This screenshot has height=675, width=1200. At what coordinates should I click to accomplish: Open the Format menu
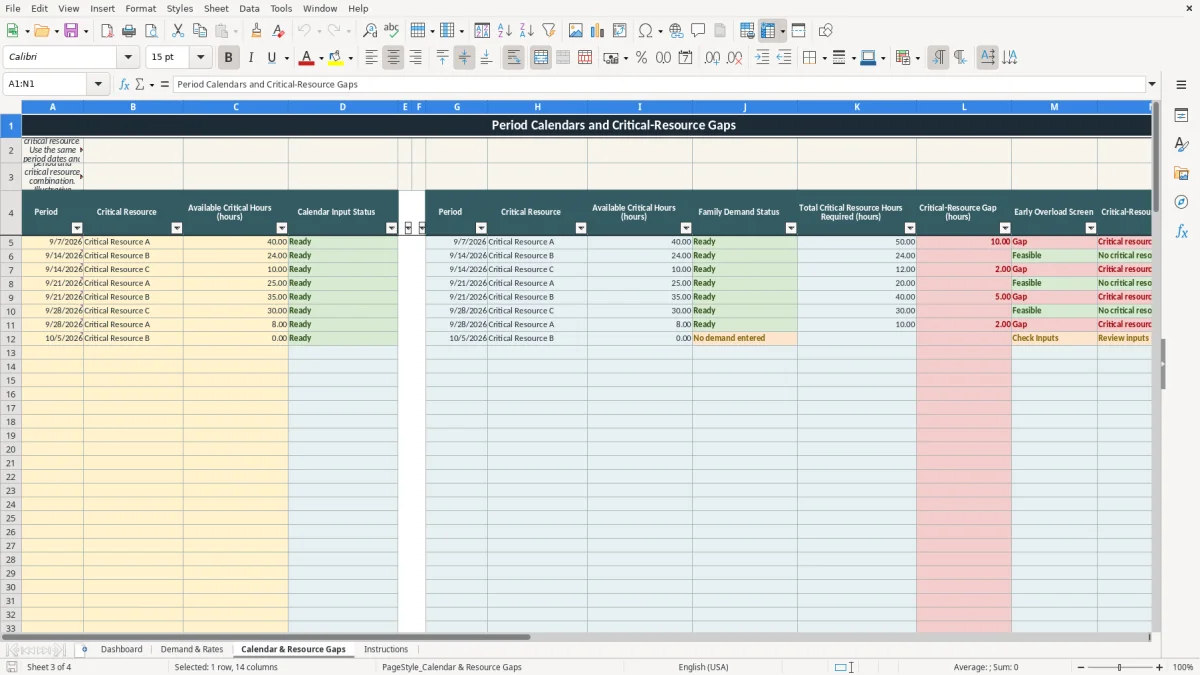point(141,8)
